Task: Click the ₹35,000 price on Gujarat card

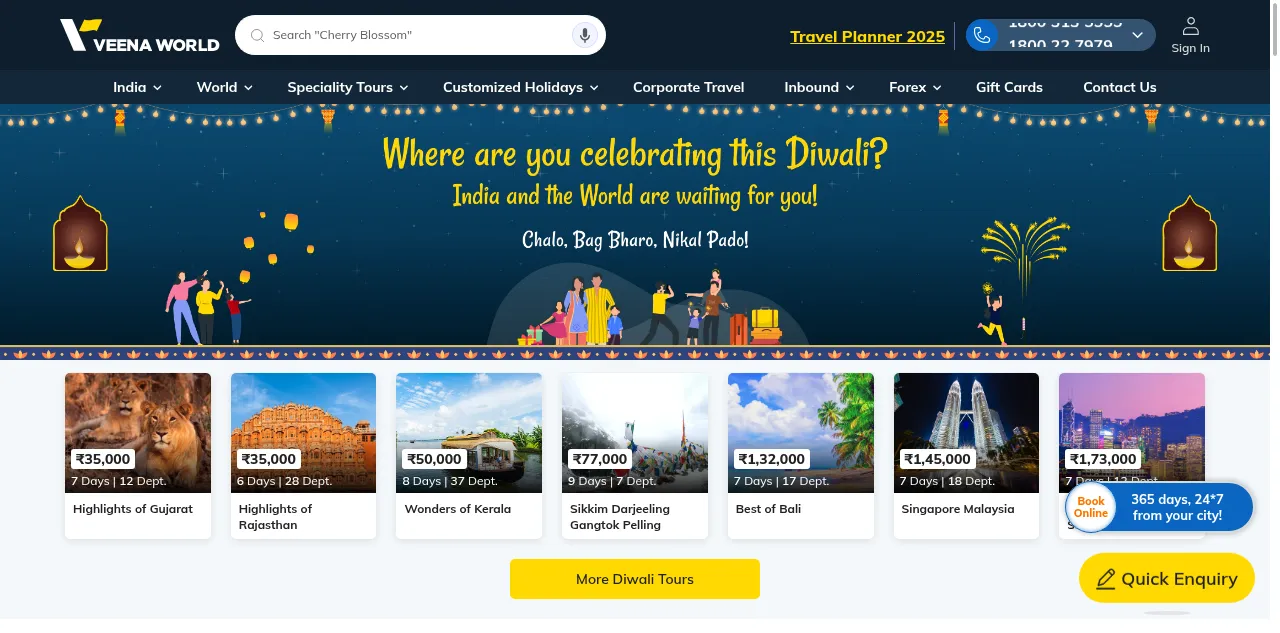Action: (103, 459)
